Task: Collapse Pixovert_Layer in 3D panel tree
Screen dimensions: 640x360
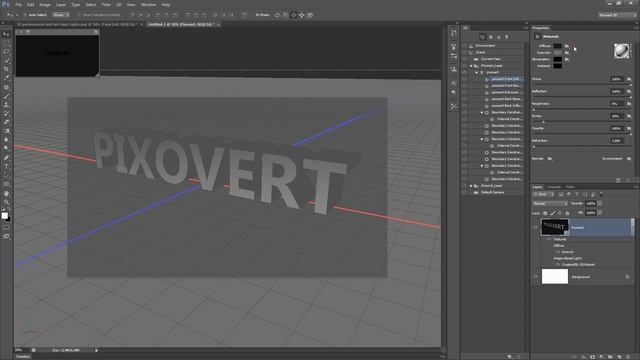Action: coord(471,66)
